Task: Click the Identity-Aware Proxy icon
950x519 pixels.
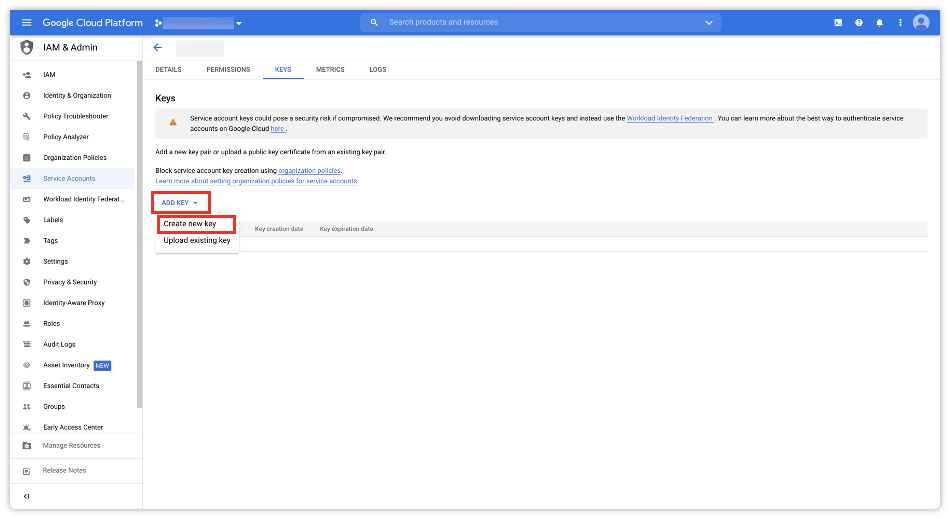Action: (x=27, y=303)
